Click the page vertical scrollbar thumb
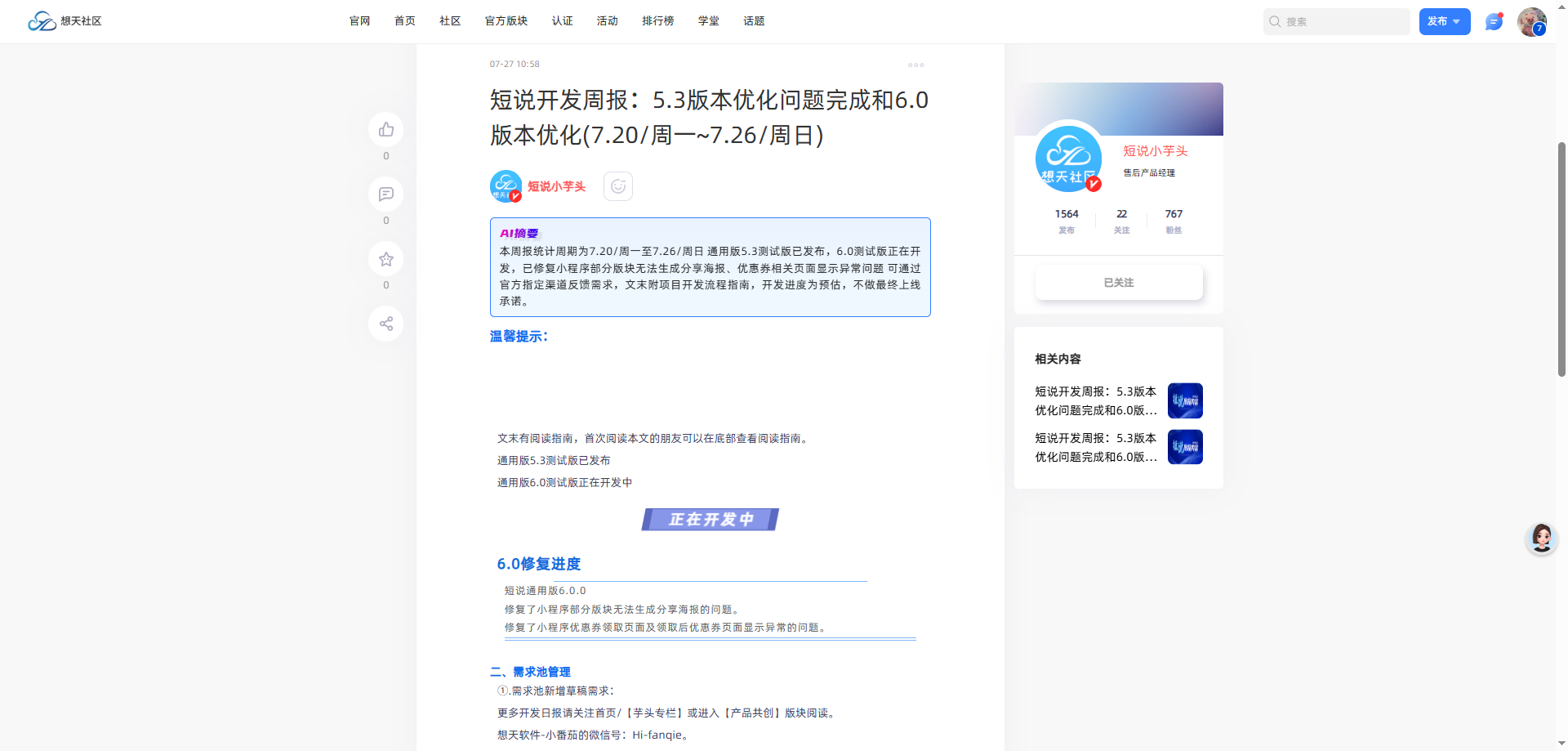The width and height of the screenshot is (1568, 751). 1561,258
